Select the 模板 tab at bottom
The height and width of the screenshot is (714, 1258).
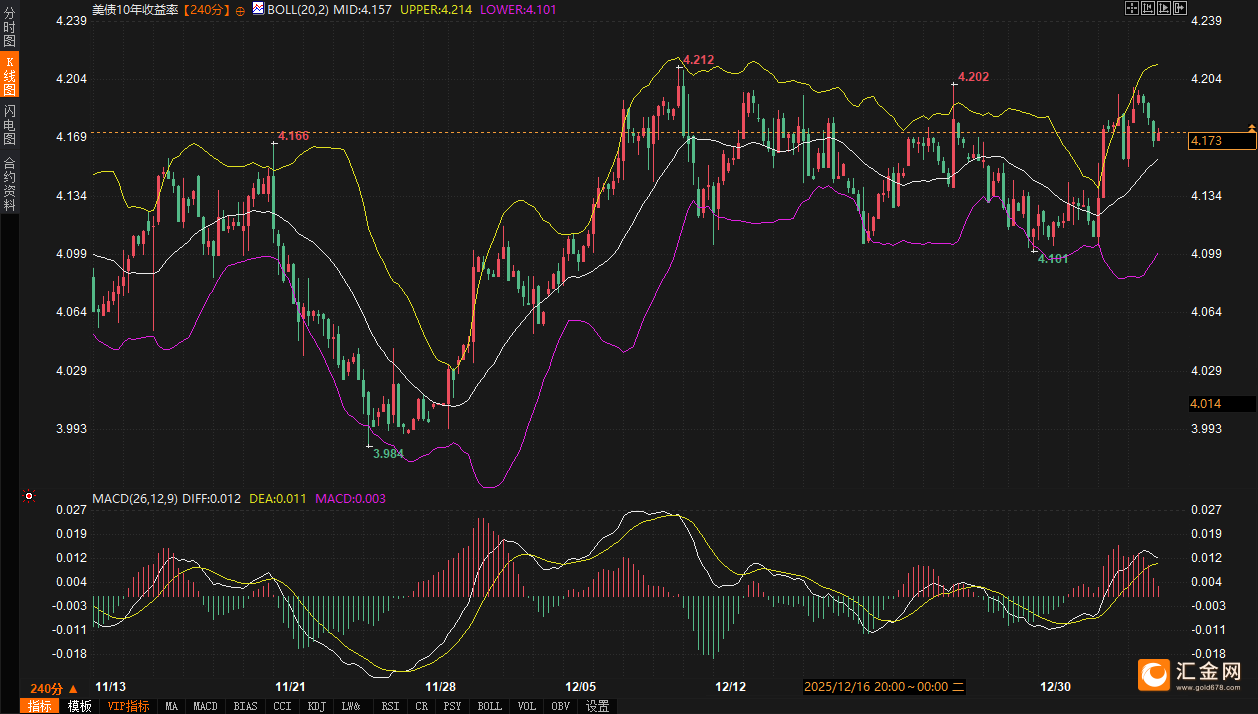tap(80, 706)
